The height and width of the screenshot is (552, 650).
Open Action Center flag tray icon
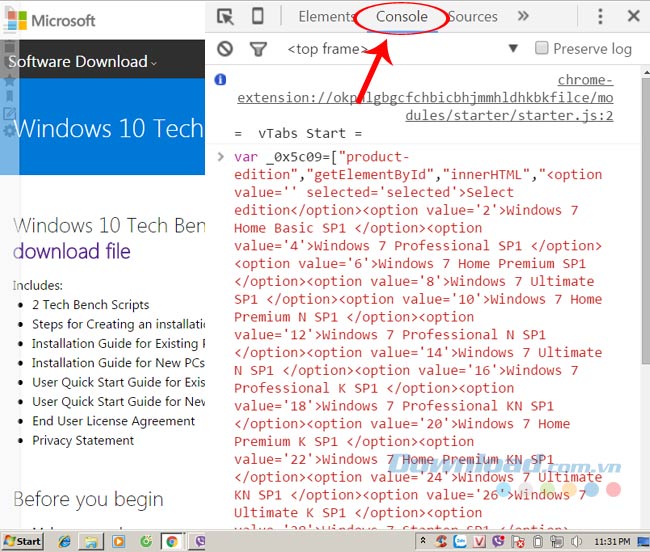pos(518,541)
